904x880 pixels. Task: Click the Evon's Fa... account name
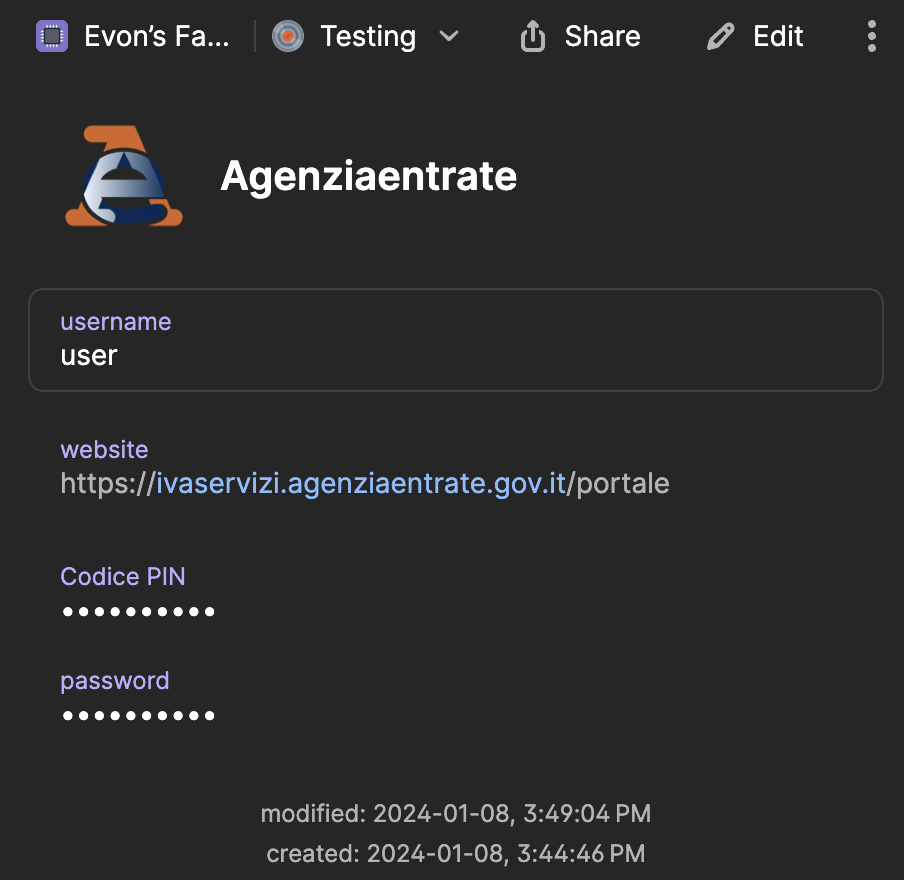(157, 37)
